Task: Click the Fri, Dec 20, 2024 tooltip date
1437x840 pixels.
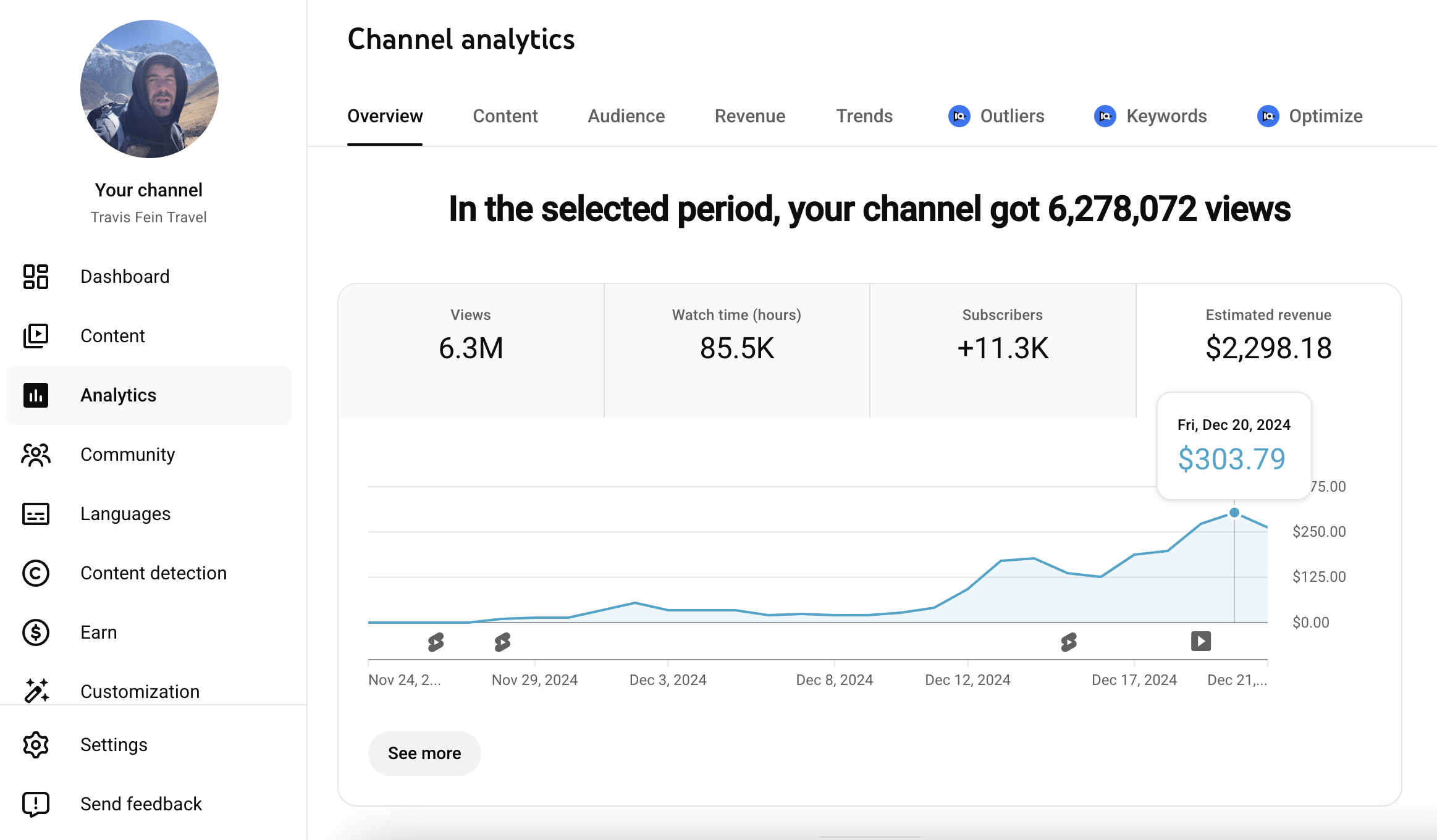Action: [1234, 425]
